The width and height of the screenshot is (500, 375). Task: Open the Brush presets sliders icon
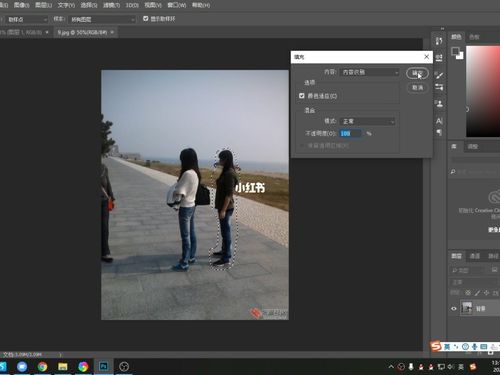(439, 87)
